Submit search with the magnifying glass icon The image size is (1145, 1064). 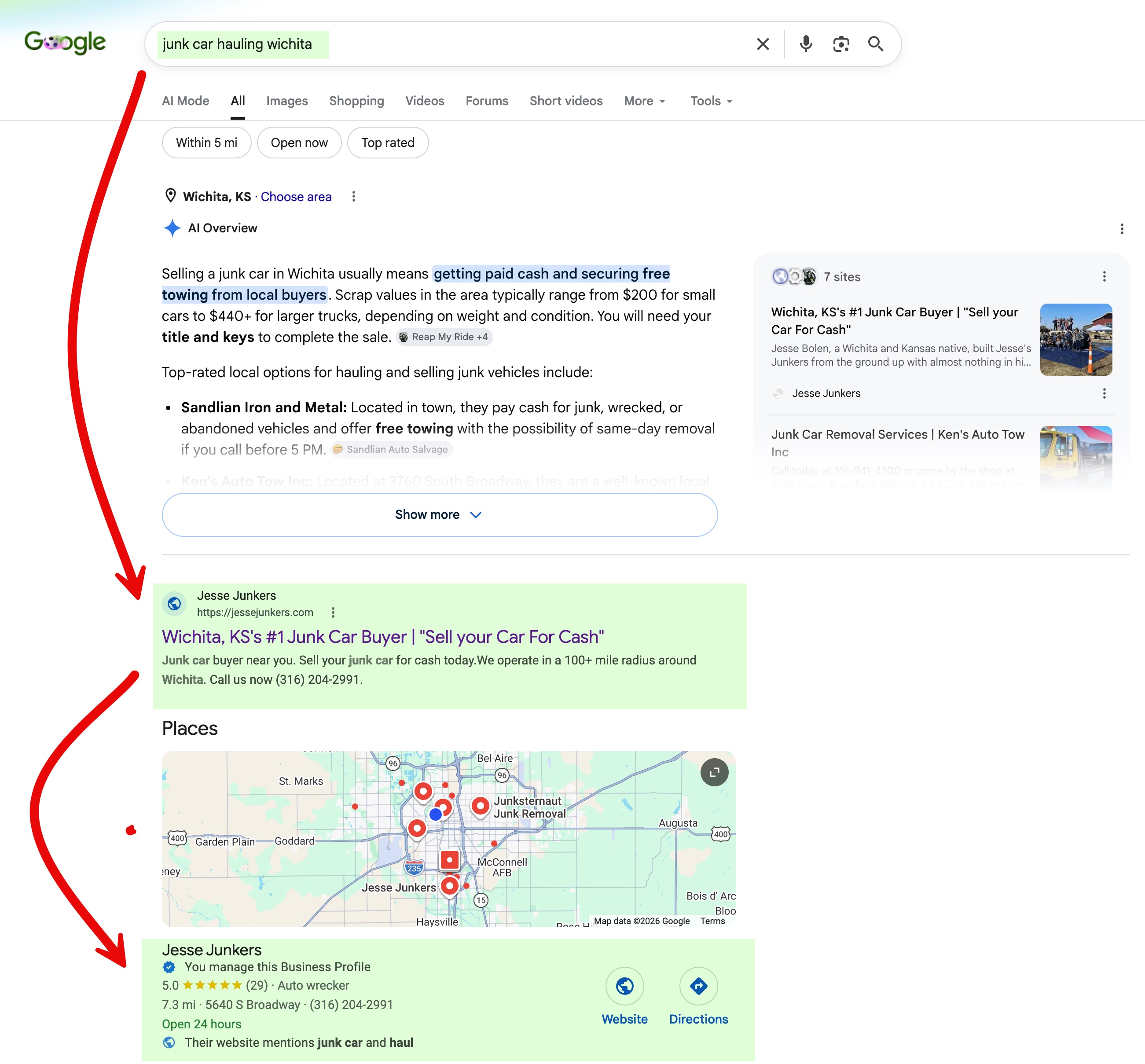(876, 44)
